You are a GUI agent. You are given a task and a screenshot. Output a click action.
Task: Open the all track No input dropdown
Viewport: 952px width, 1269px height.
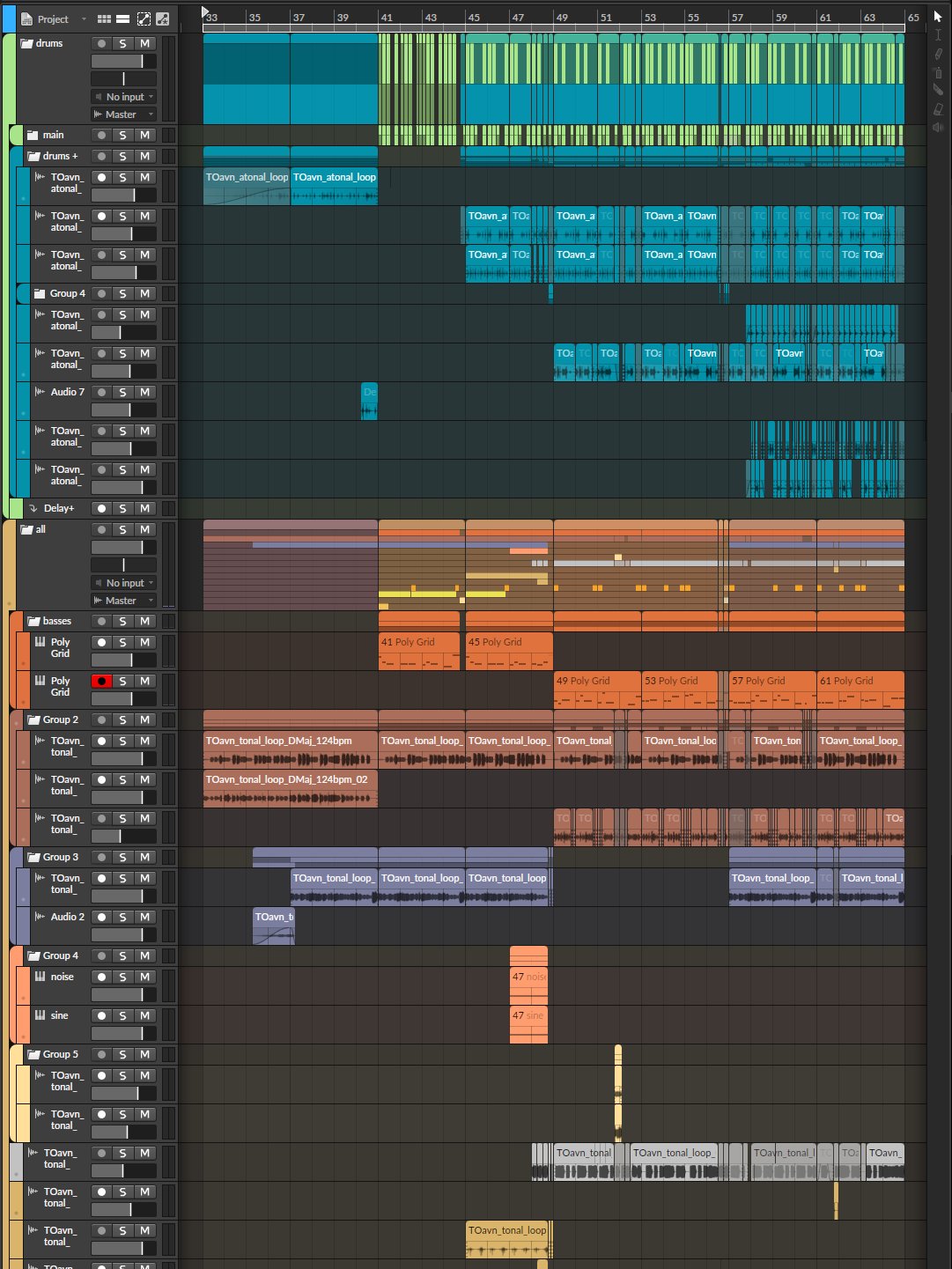coord(123,583)
